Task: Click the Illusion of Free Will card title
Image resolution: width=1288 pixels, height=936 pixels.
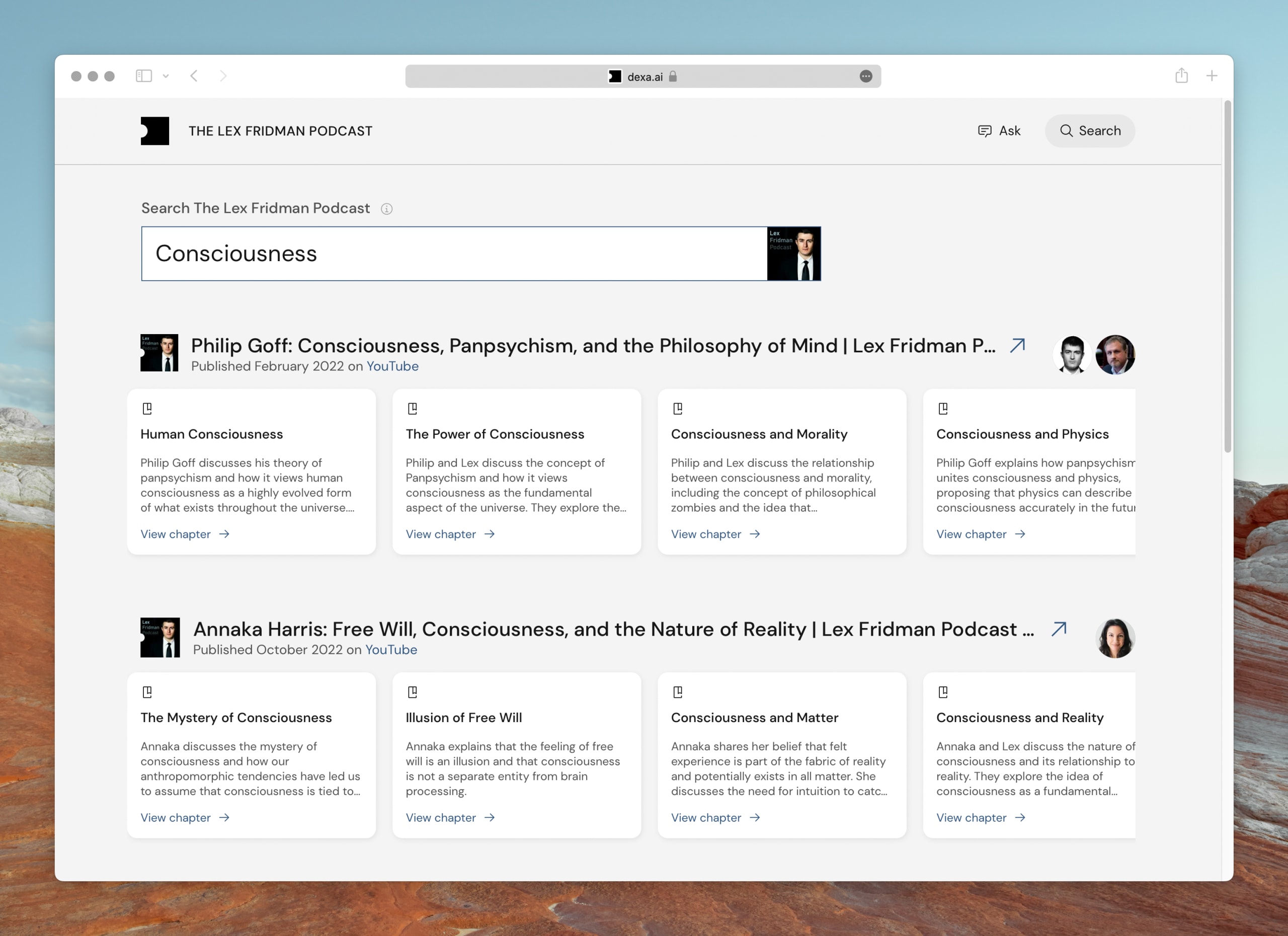Action: (x=463, y=717)
